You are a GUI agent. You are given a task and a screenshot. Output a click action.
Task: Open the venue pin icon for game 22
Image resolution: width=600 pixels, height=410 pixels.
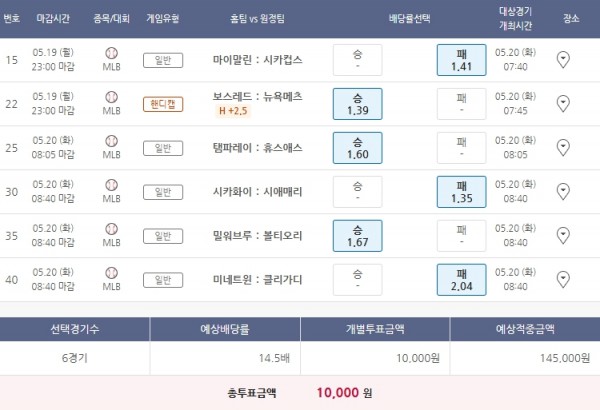click(563, 104)
